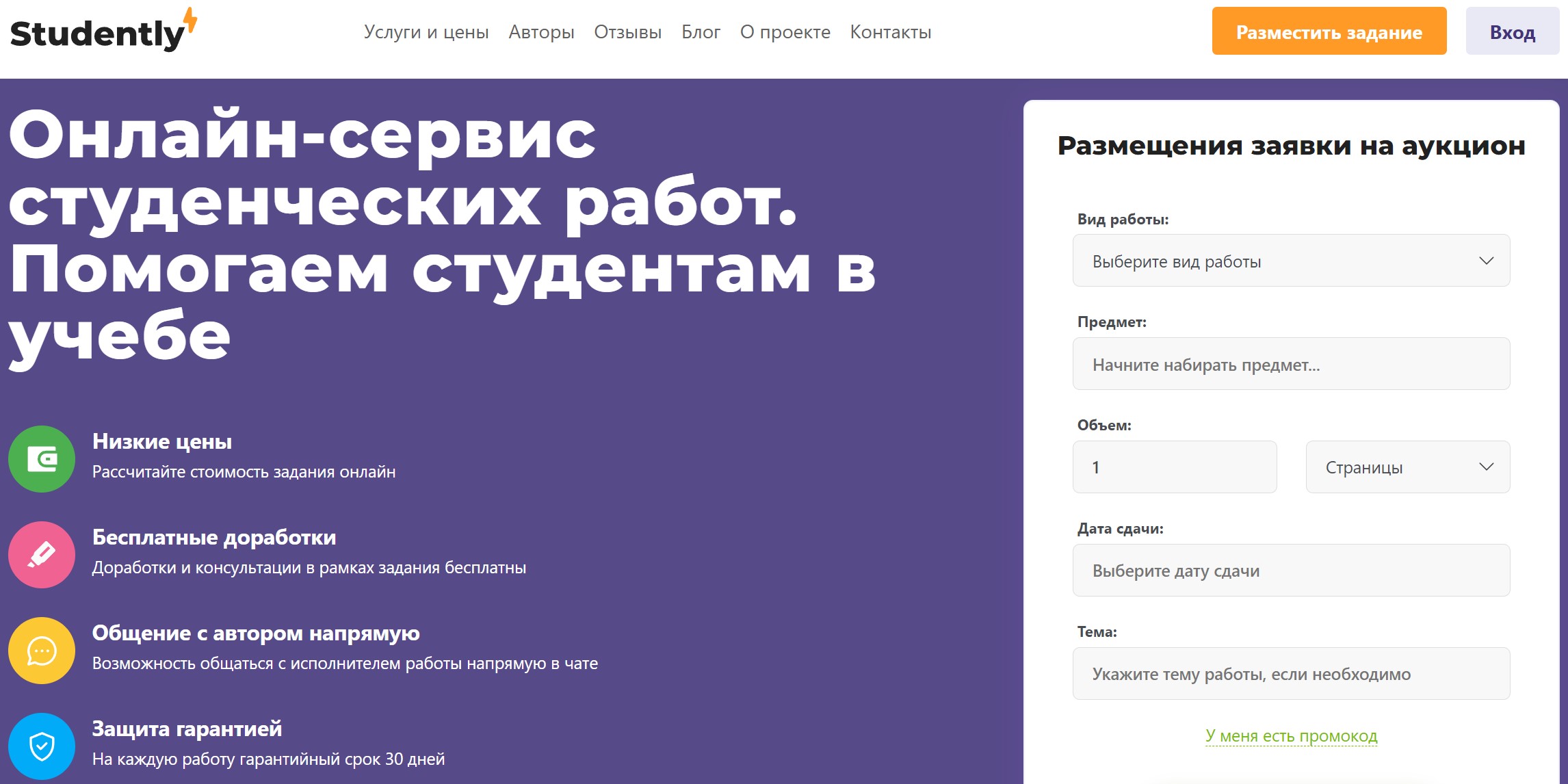Focus the 'Начните набирать предмет' field
Image resolution: width=1568 pixels, height=784 pixels.
coord(1291,364)
